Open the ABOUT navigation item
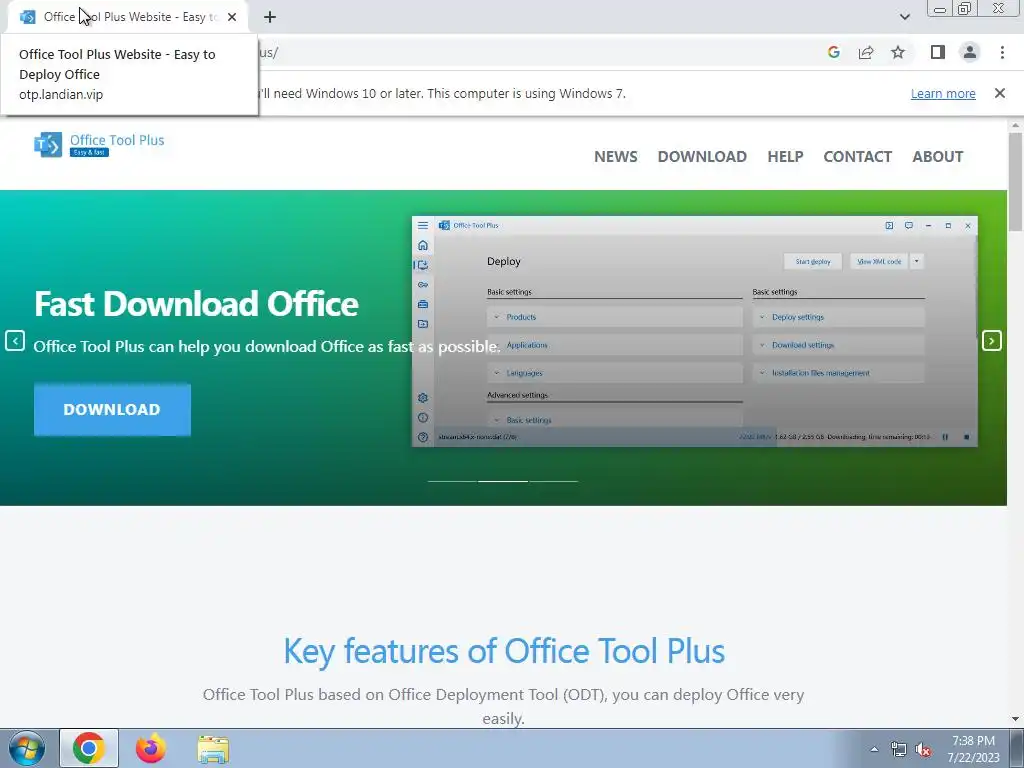 [x=938, y=157]
